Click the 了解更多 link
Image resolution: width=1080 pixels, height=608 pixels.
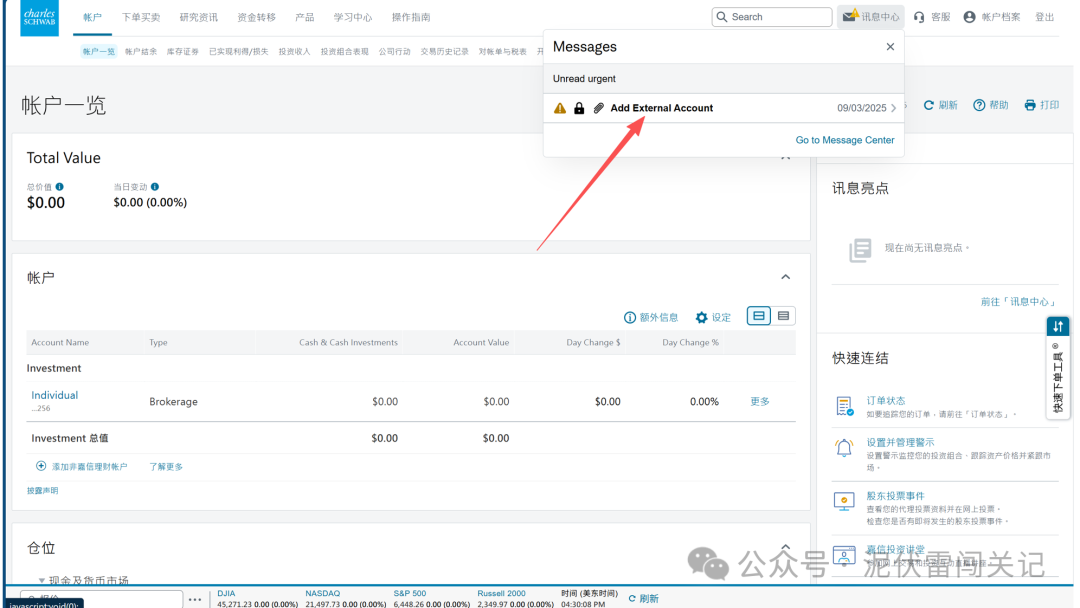[x=166, y=466]
